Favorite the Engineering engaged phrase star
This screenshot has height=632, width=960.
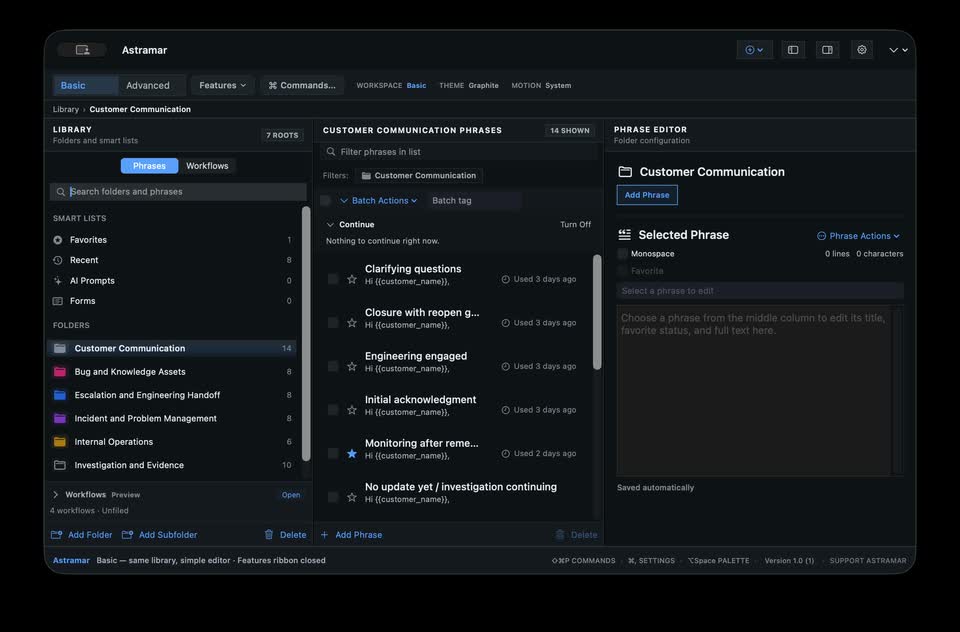(x=352, y=366)
